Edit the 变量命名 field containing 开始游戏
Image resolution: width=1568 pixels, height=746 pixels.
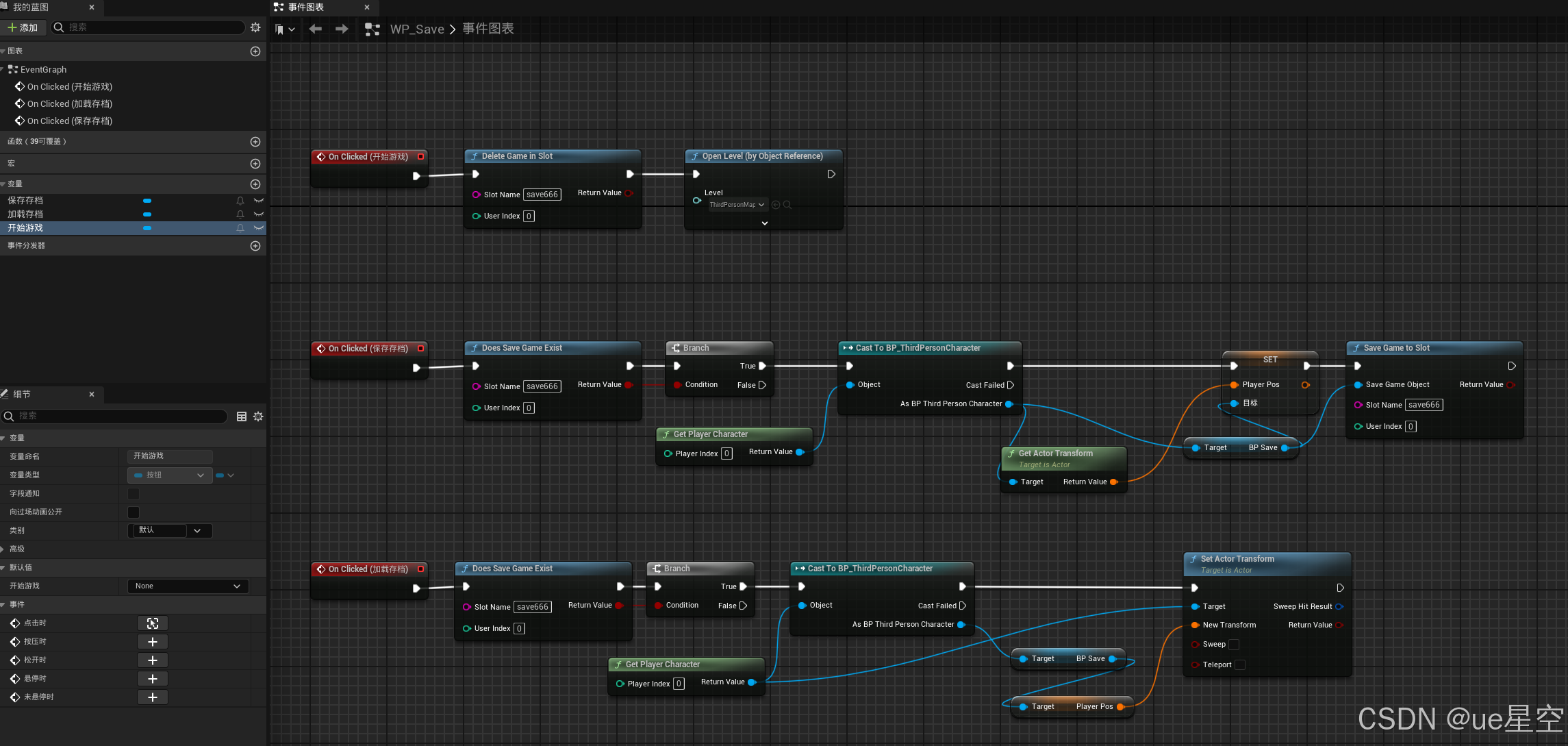tap(170, 456)
